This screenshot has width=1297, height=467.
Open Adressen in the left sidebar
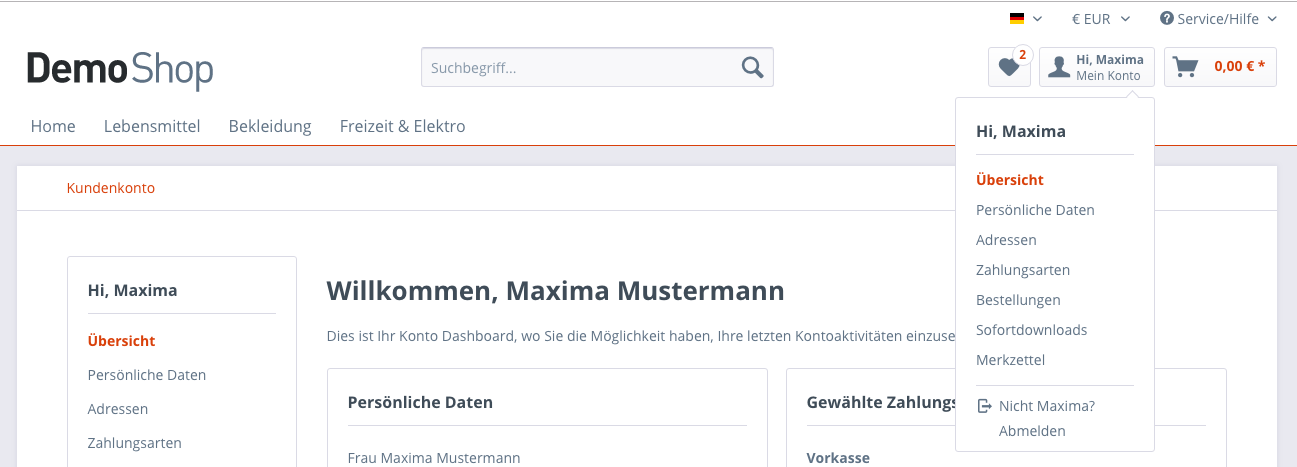pyautogui.click(x=118, y=409)
